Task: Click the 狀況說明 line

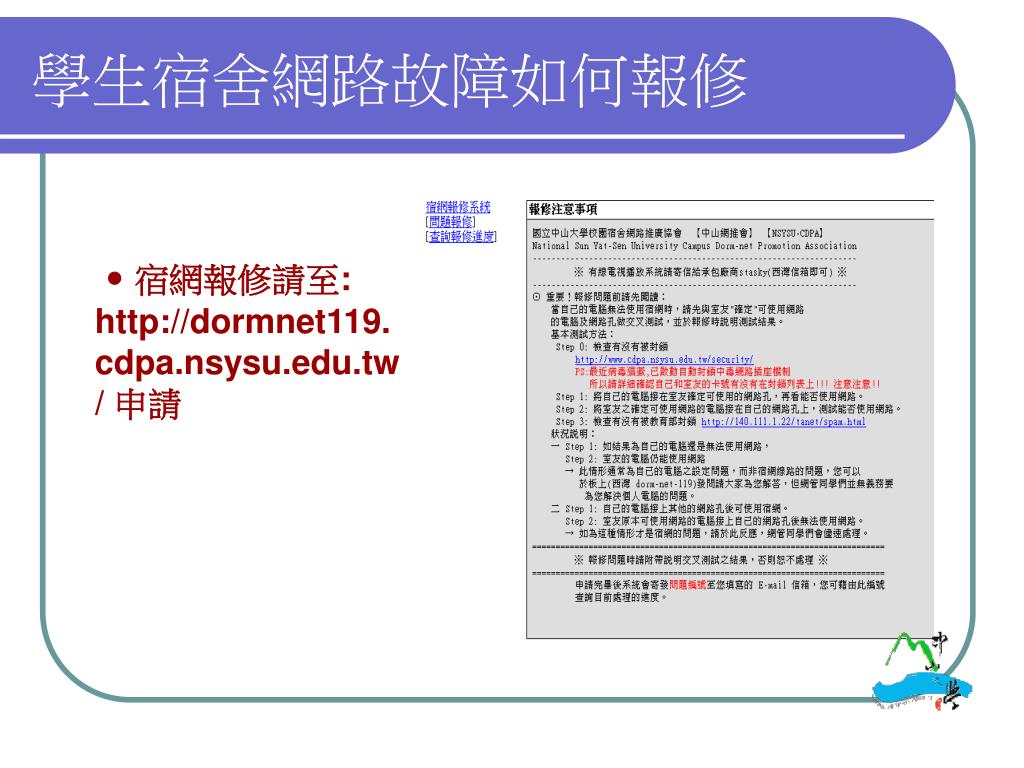Action: pos(573,434)
